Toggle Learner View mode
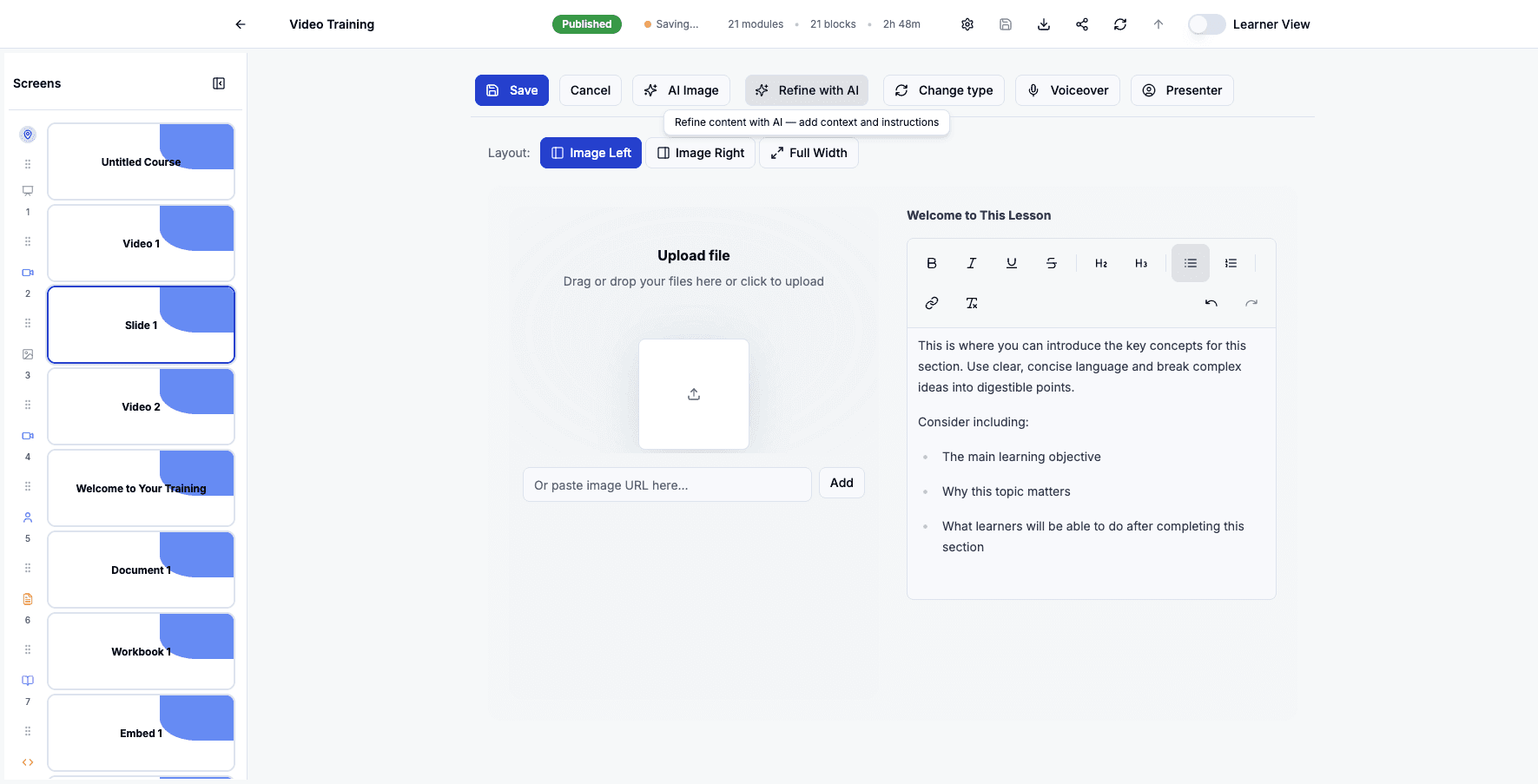Screen dimensions: 1538x784 coord(1206,24)
